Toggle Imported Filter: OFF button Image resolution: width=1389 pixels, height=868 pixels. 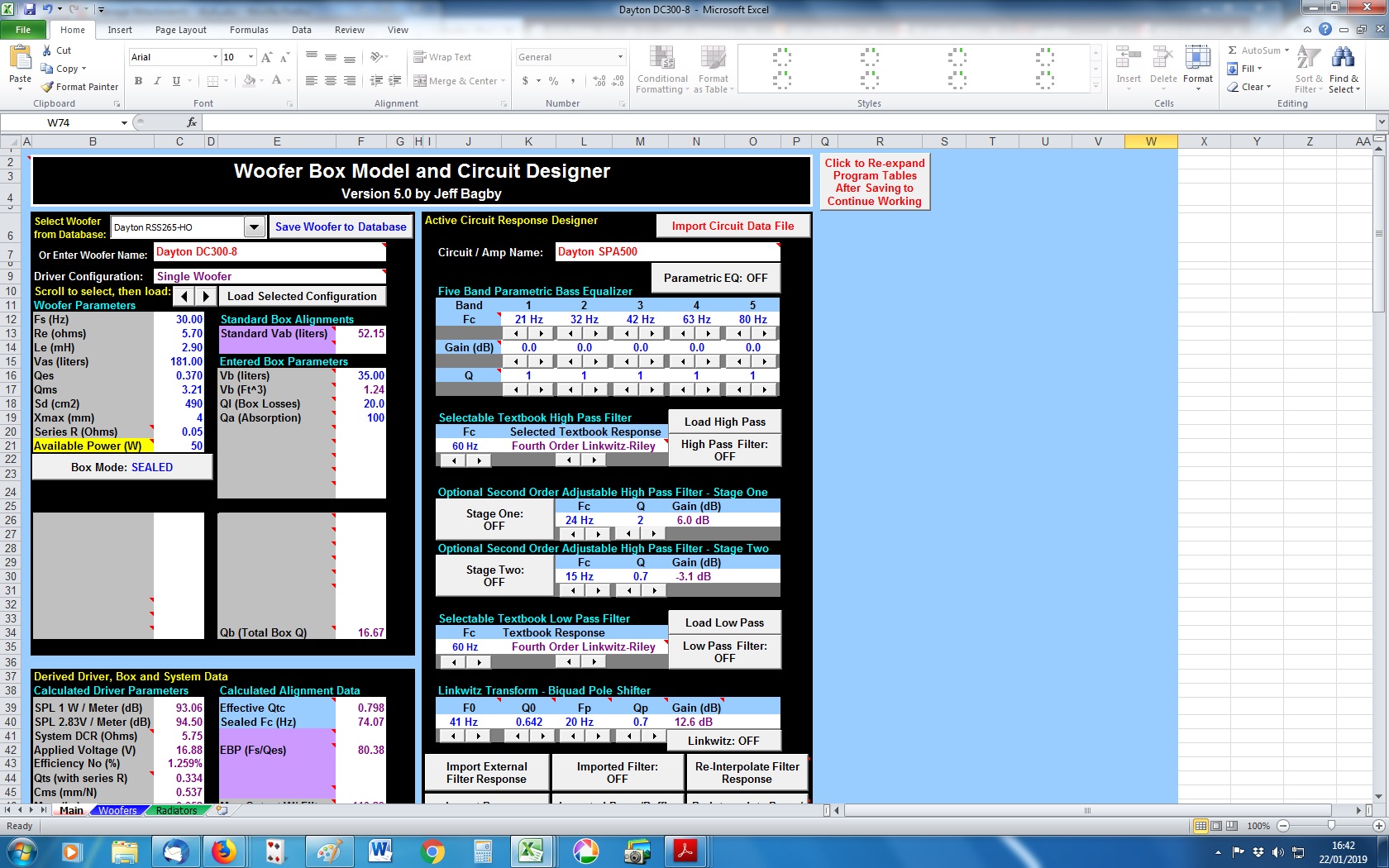[x=618, y=772]
